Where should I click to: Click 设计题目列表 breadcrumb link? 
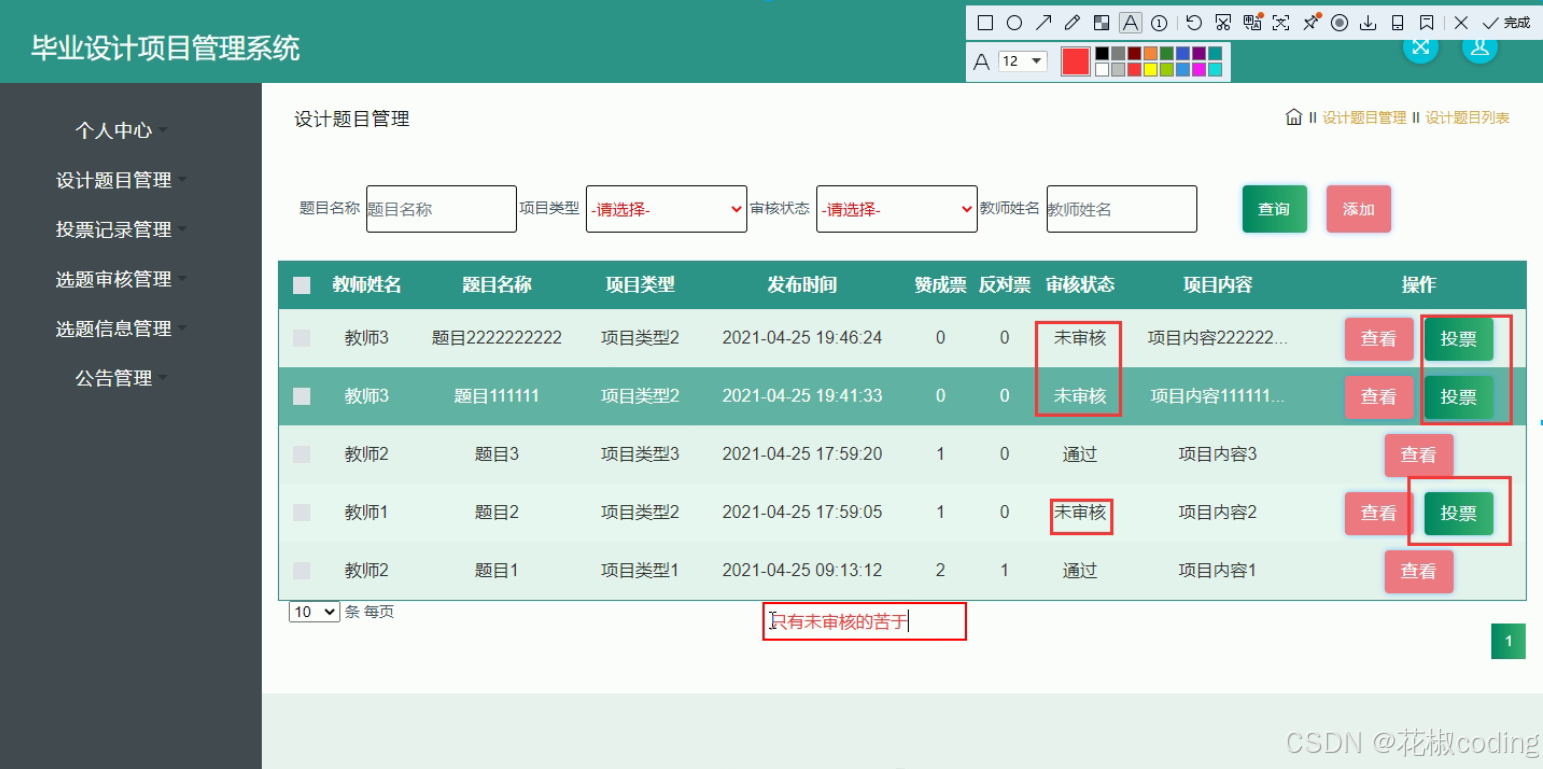click(1467, 118)
